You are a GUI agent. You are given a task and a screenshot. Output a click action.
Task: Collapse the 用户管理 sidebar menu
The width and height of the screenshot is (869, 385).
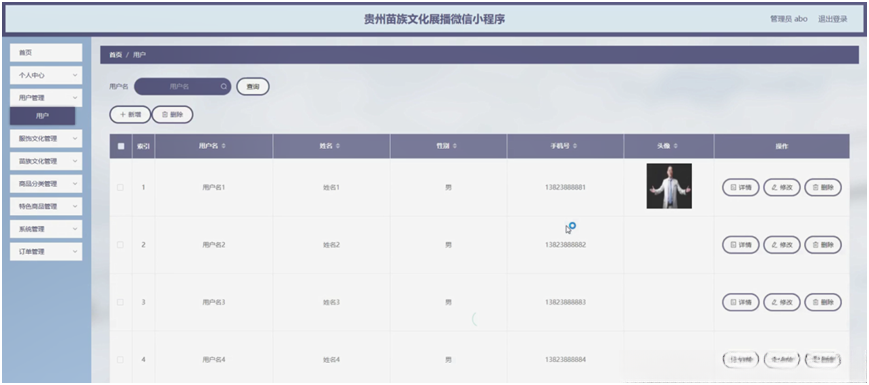pyautogui.click(x=46, y=98)
